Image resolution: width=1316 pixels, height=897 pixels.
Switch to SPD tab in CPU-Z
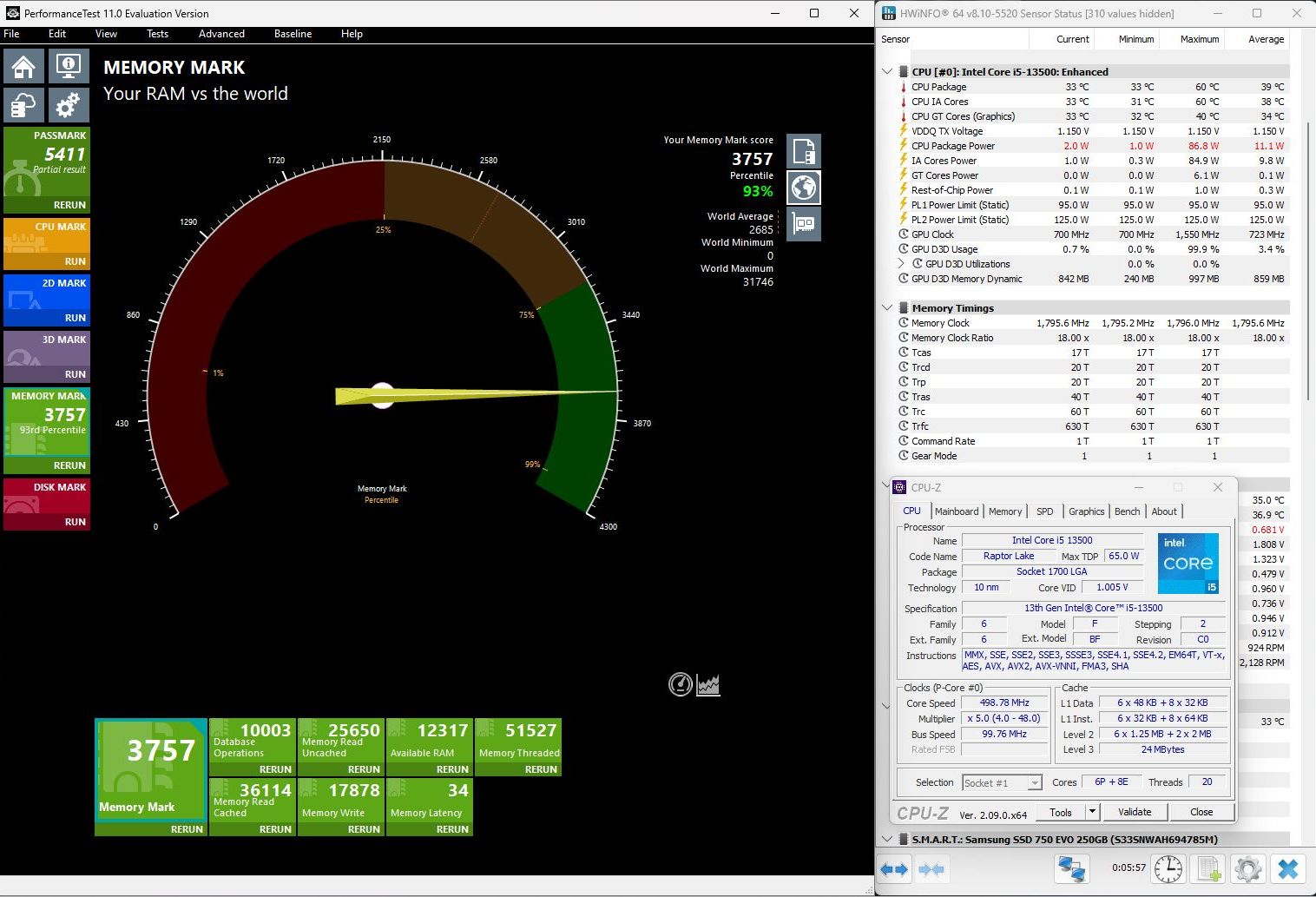tap(1045, 511)
